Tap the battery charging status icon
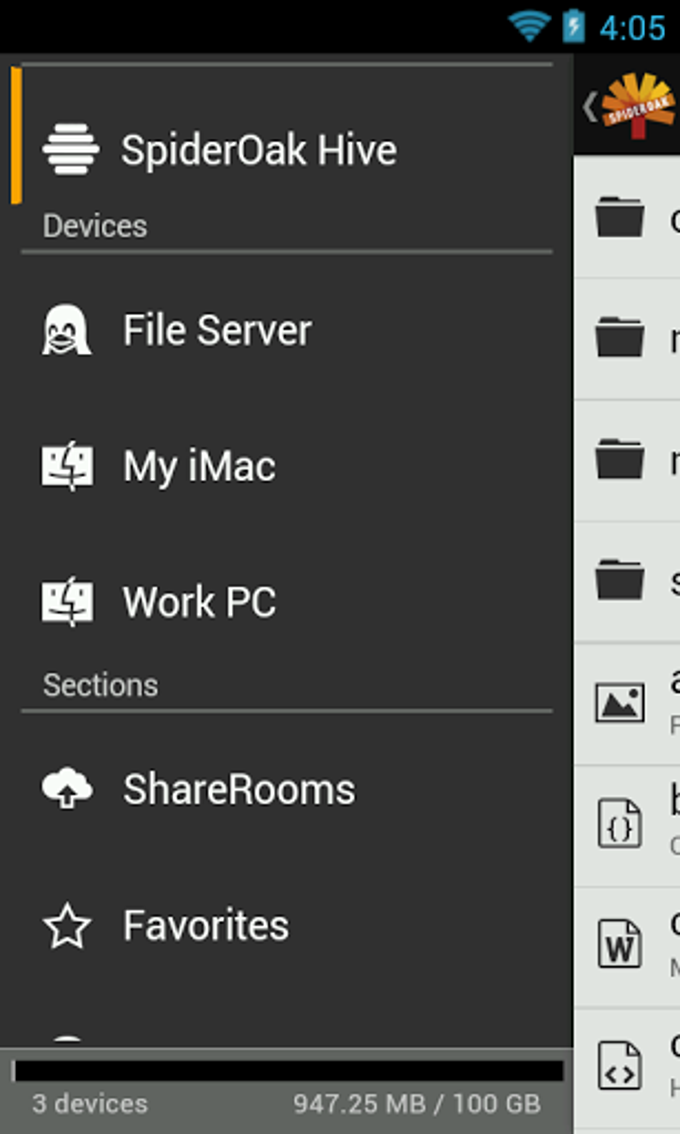Screen dimensions: 680x1134 574,26
